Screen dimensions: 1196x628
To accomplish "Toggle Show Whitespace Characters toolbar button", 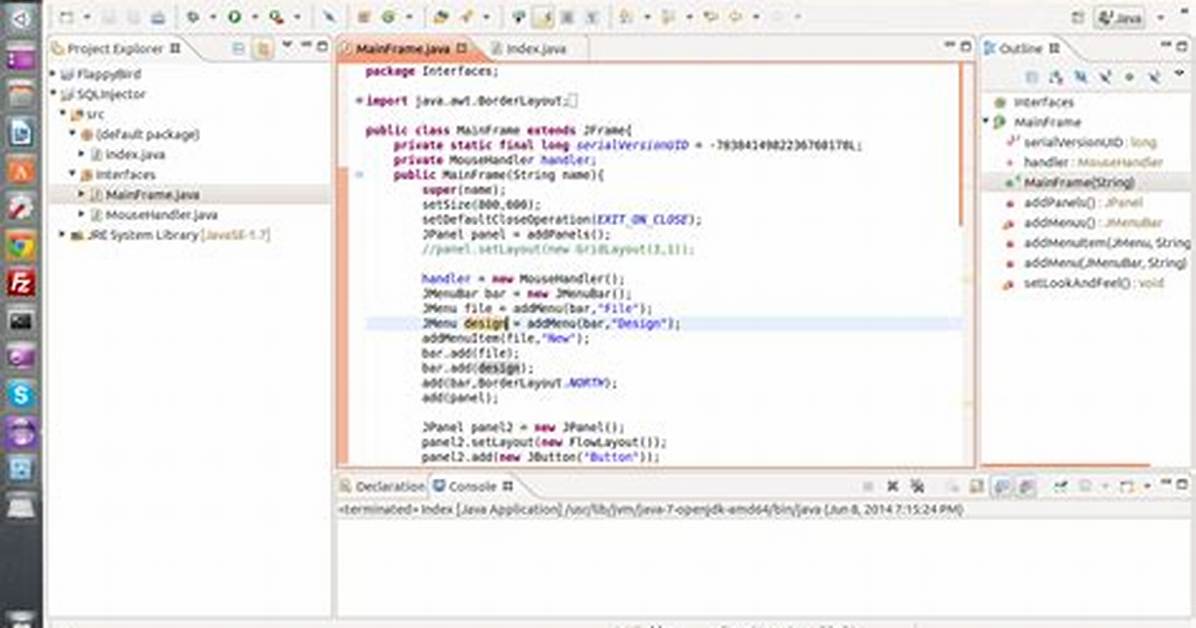I will (x=592, y=17).
